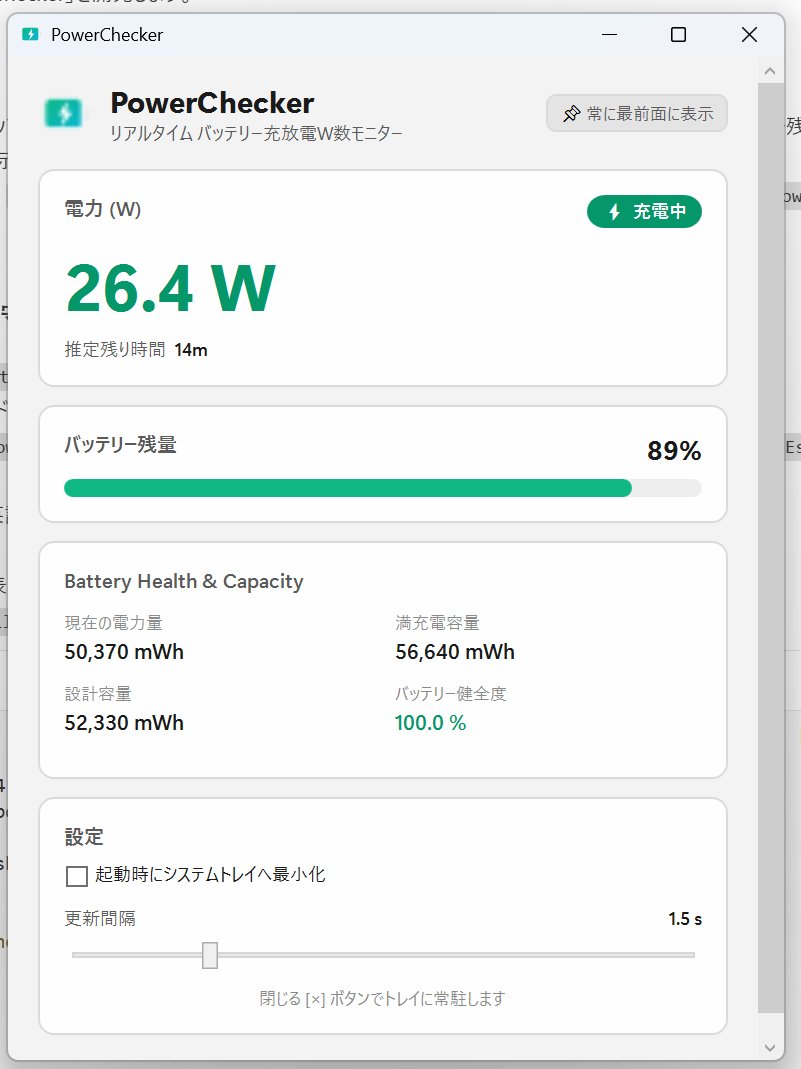The height and width of the screenshot is (1069, 801).
Task: Minimize the PowerChecker window
Action: [x=609, y=35]
